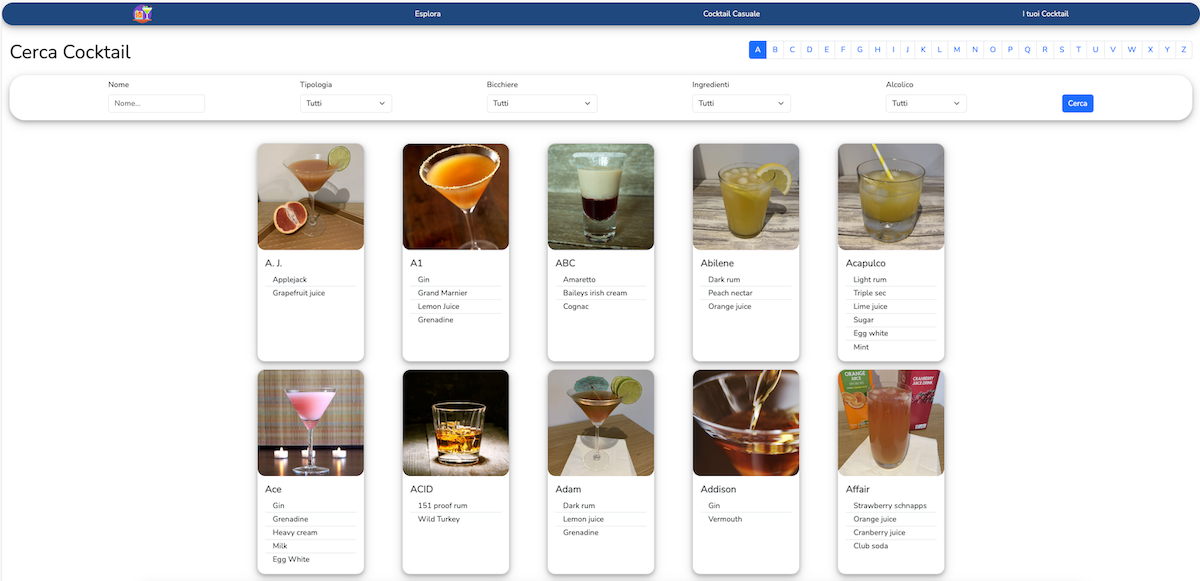The width and height of the screenshot is (1200, 581).
Task: Open the Bicchiere dropdown
Action: pos(541,103)
